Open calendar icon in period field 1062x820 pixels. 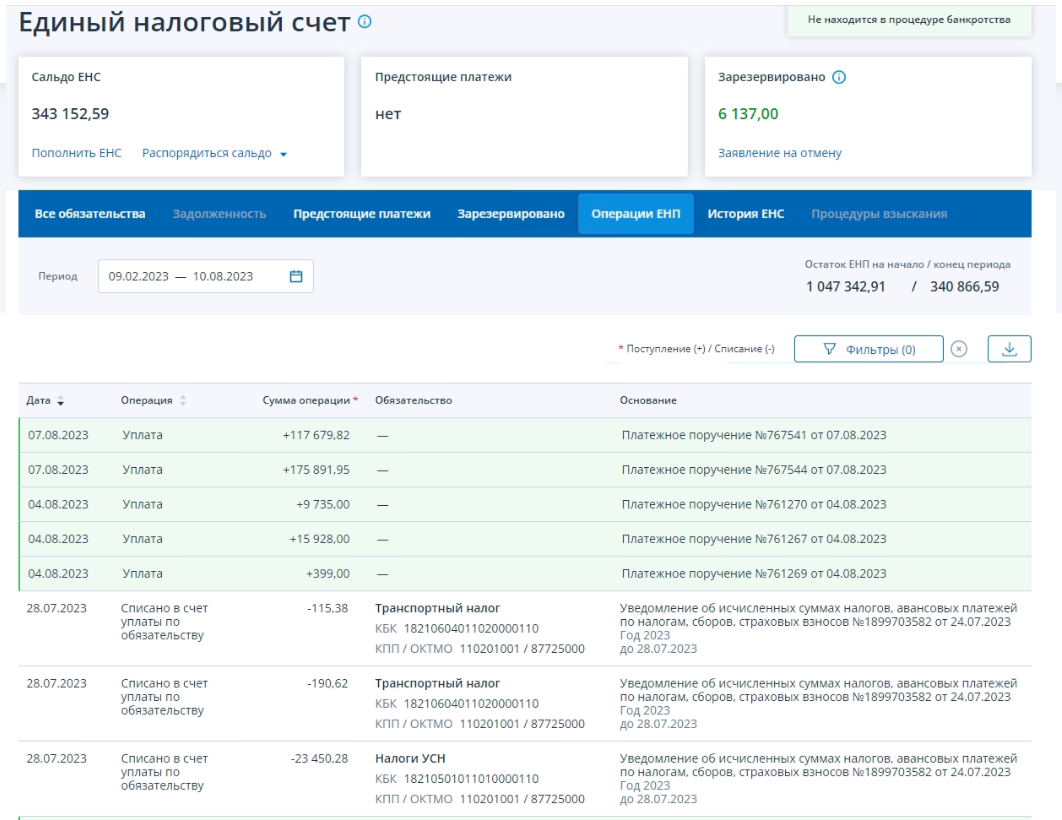(295, 277)
